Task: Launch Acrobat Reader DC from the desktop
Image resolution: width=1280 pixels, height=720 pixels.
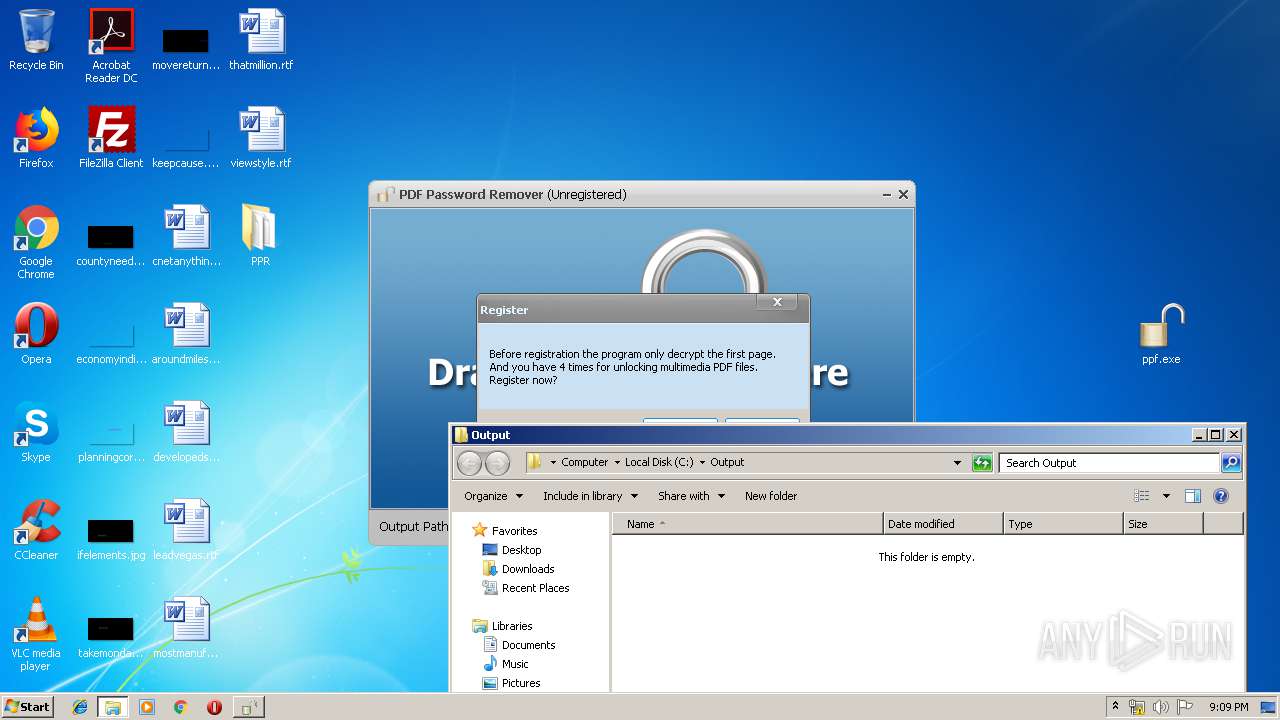Action: click(111, 45)
